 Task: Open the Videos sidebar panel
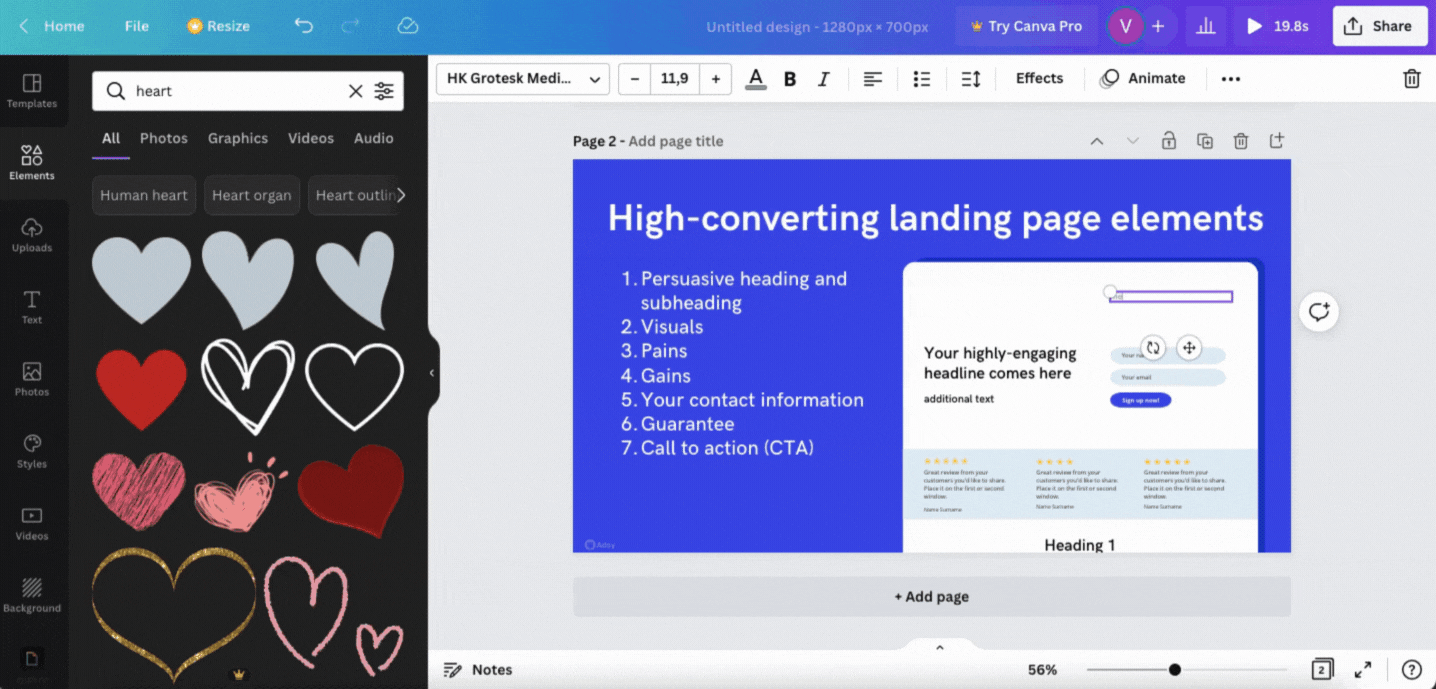pos(32,523)
